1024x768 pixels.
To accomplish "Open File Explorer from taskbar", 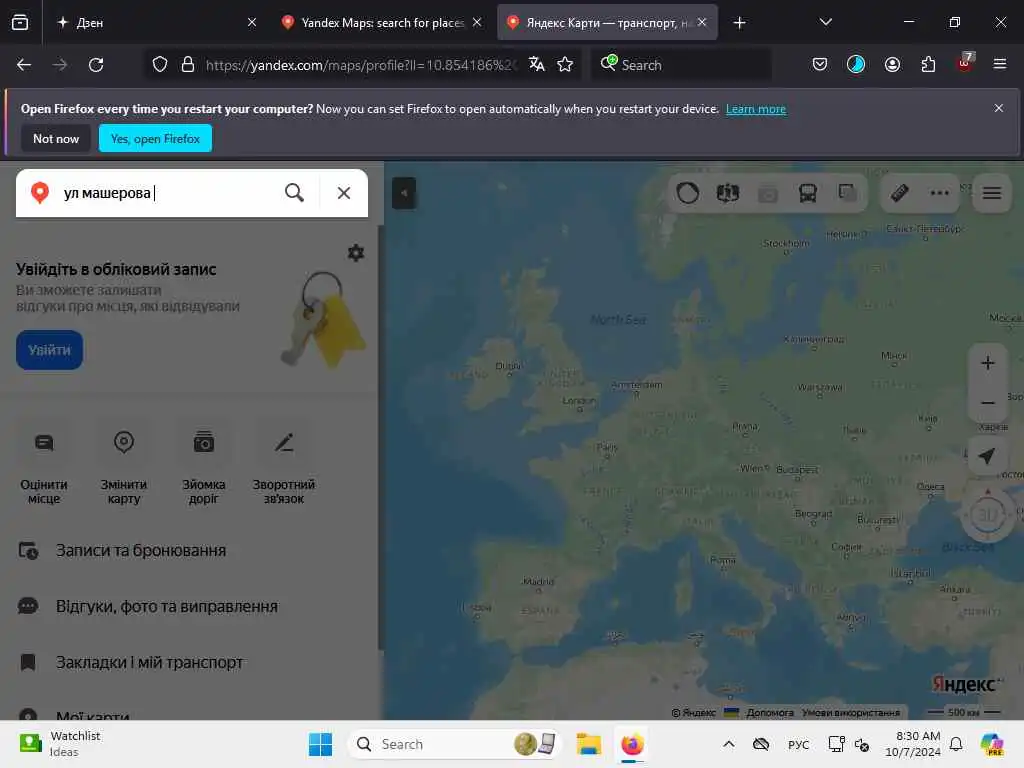I will point(588,744).
